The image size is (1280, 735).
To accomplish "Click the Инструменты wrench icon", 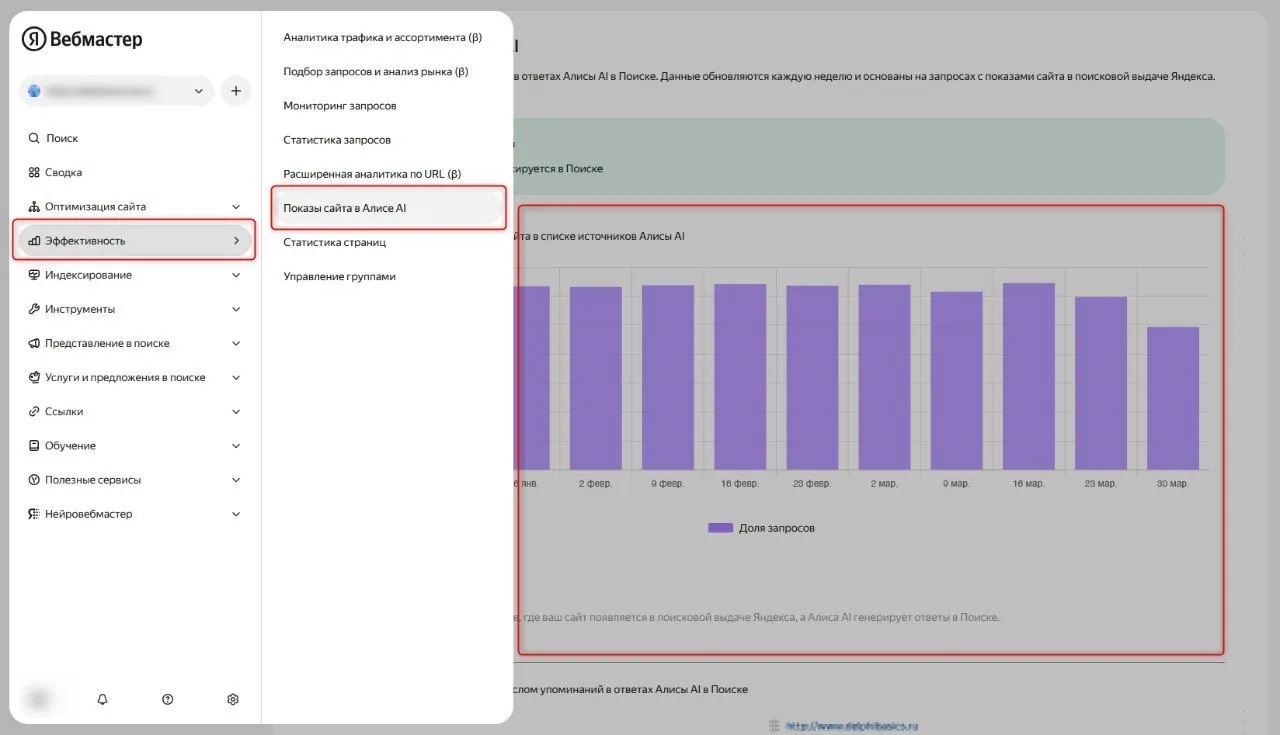I will tap(34, 309).
